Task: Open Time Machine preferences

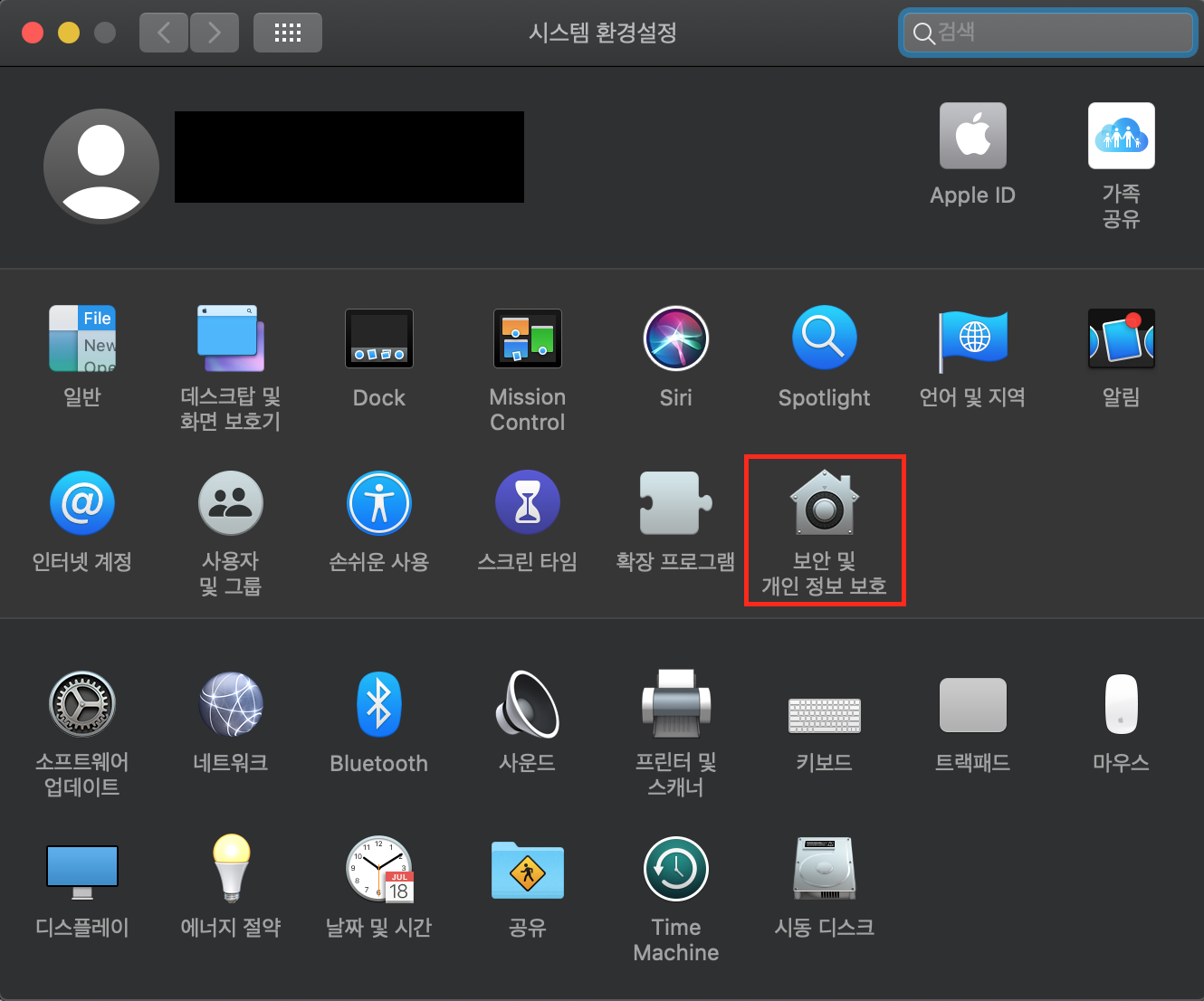Action: point(675,869)
